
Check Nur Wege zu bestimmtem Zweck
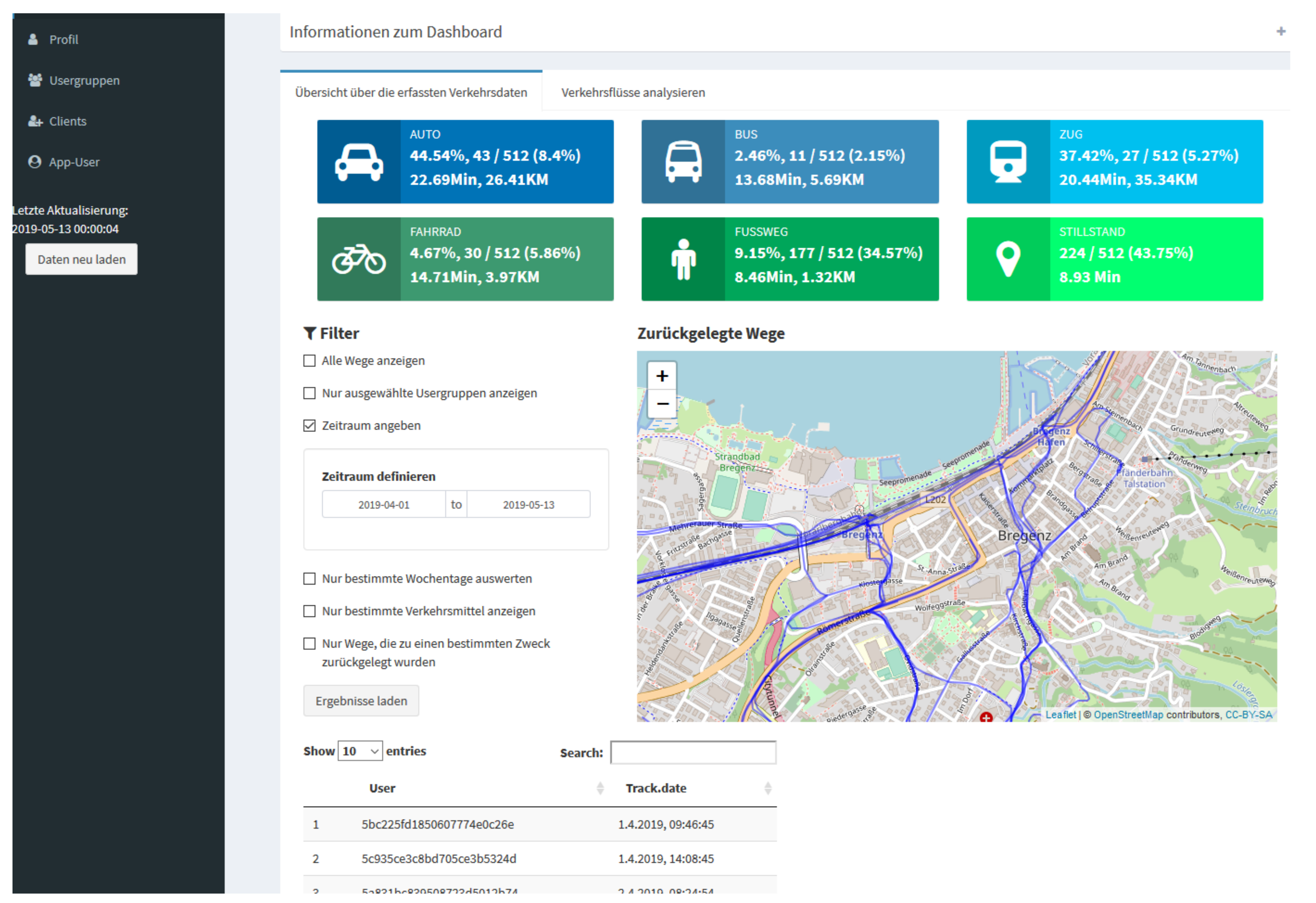(x=309, y=644)
